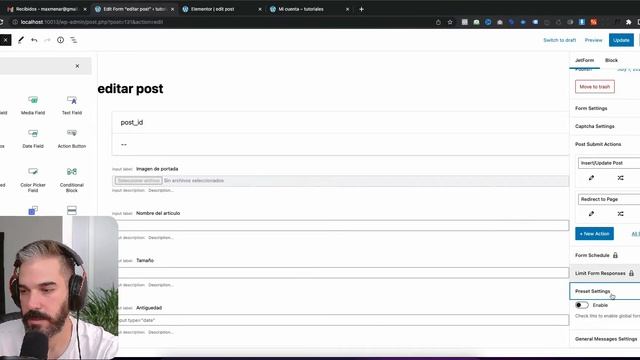Click the orange extension icon in browser toolbar
The image size is (640, 360).
point(593,22)
